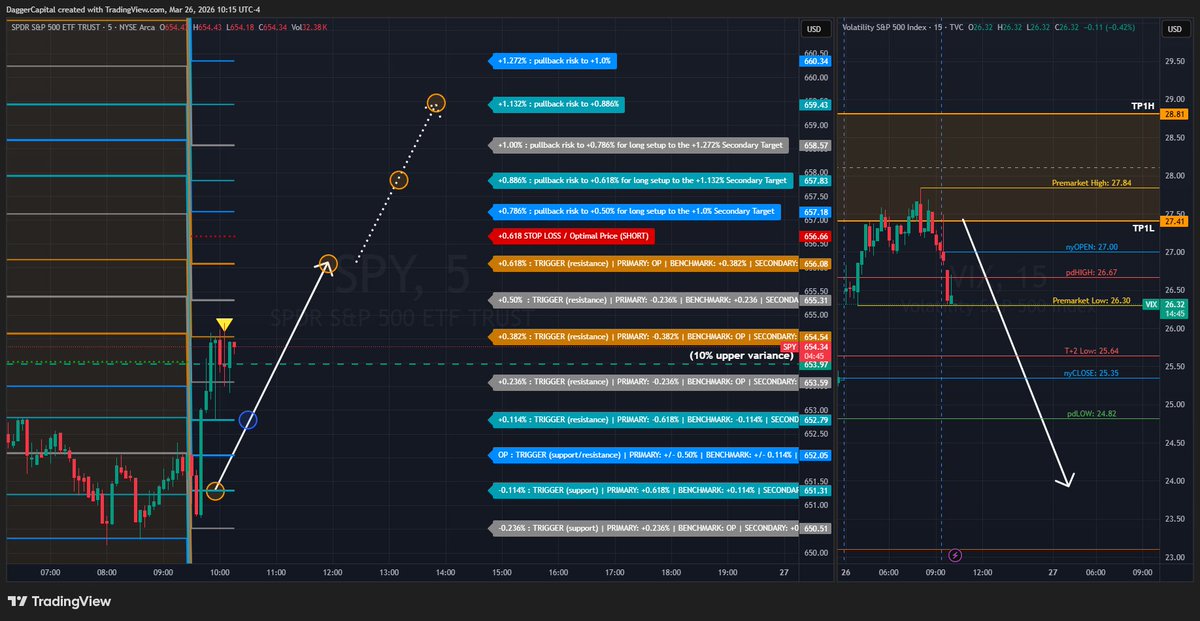Screen dimensions: 1200x621
Task: Click the 652.79 price tag
Action: pyautogui.click(x=816, y=419)
